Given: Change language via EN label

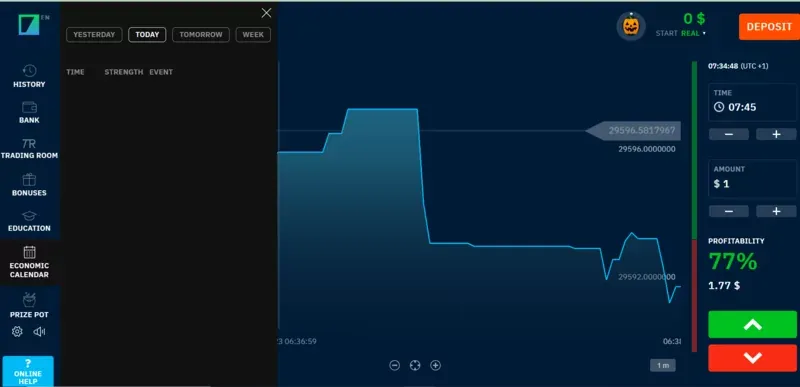Looking at the screenshot, I should click(x=45, y=17).
